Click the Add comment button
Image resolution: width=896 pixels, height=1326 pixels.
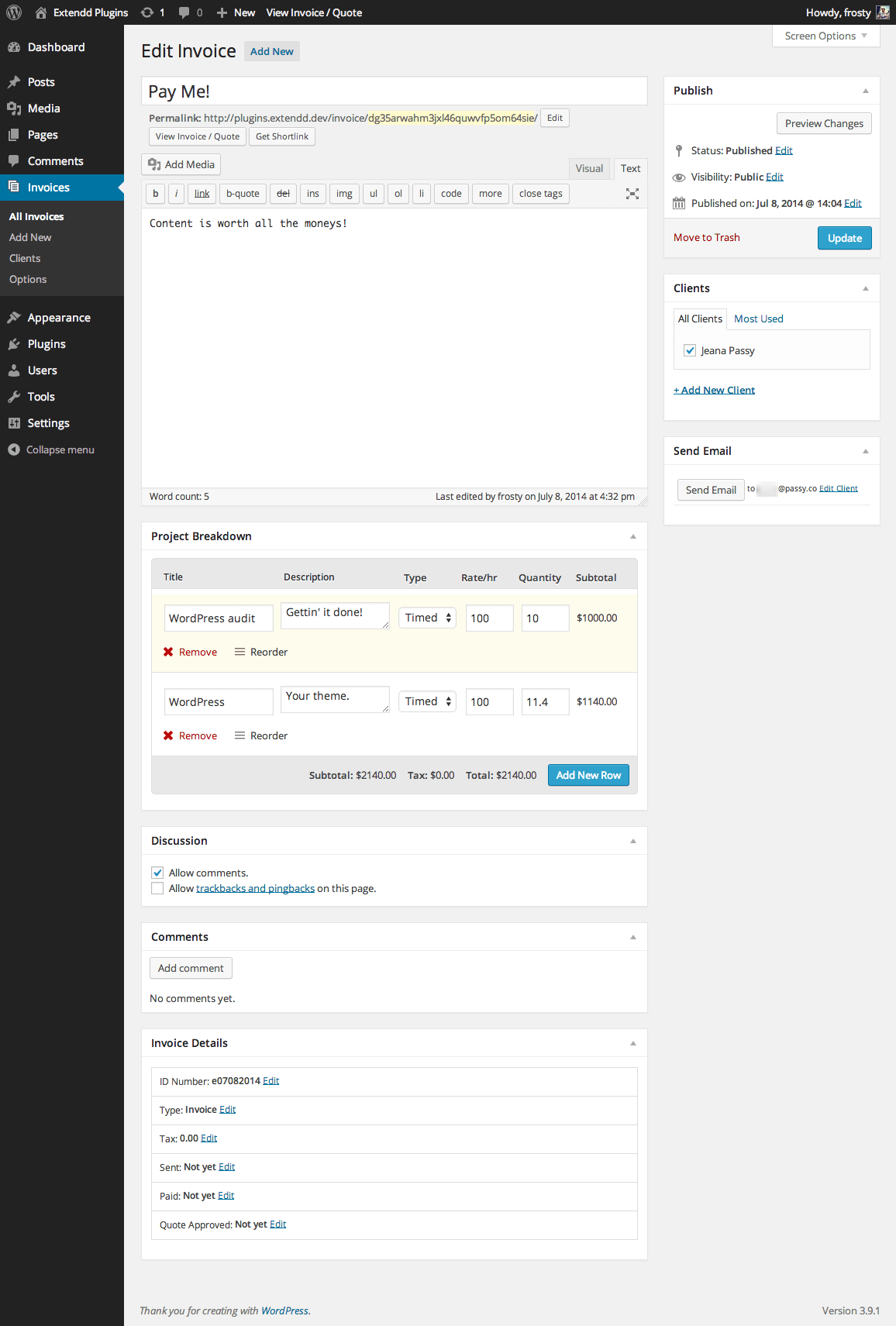191,968
